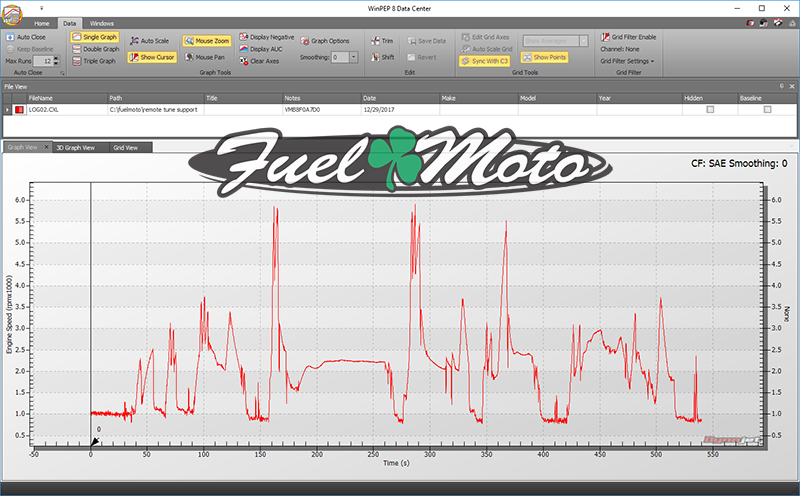This screenshot has width=800, height=496.
Task: Sort by FileName column header
Action: tap(66, 98)
